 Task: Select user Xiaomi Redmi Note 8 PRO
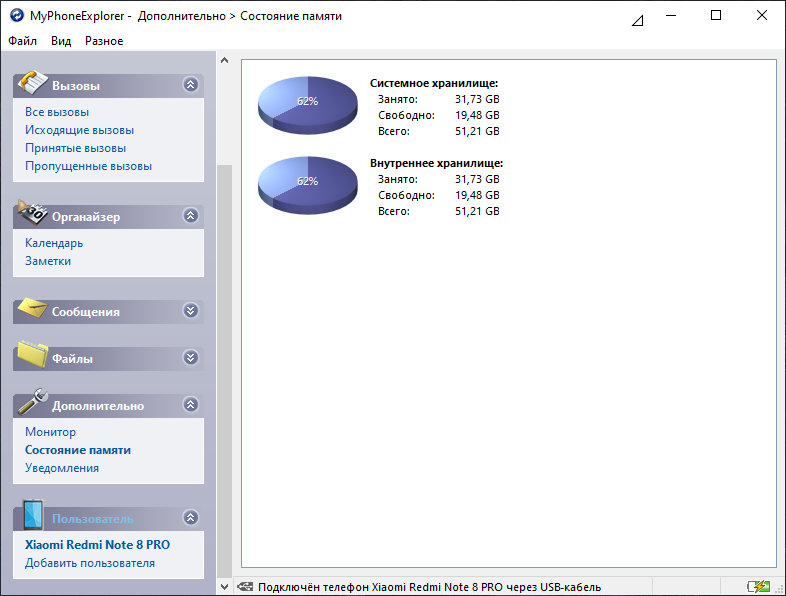pos(97,544)
